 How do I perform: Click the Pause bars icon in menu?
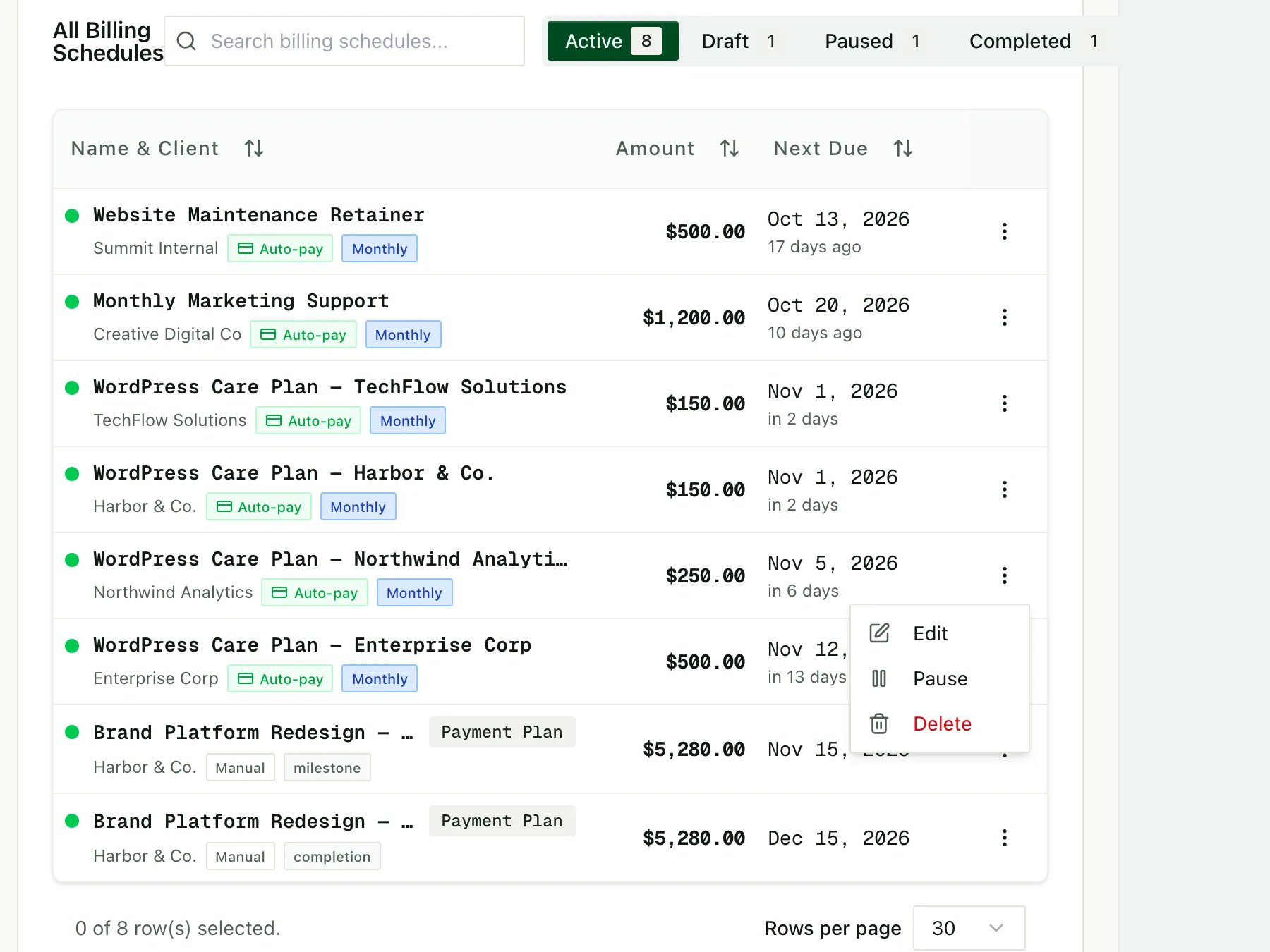pyautogui.click(x=879, y=678)
